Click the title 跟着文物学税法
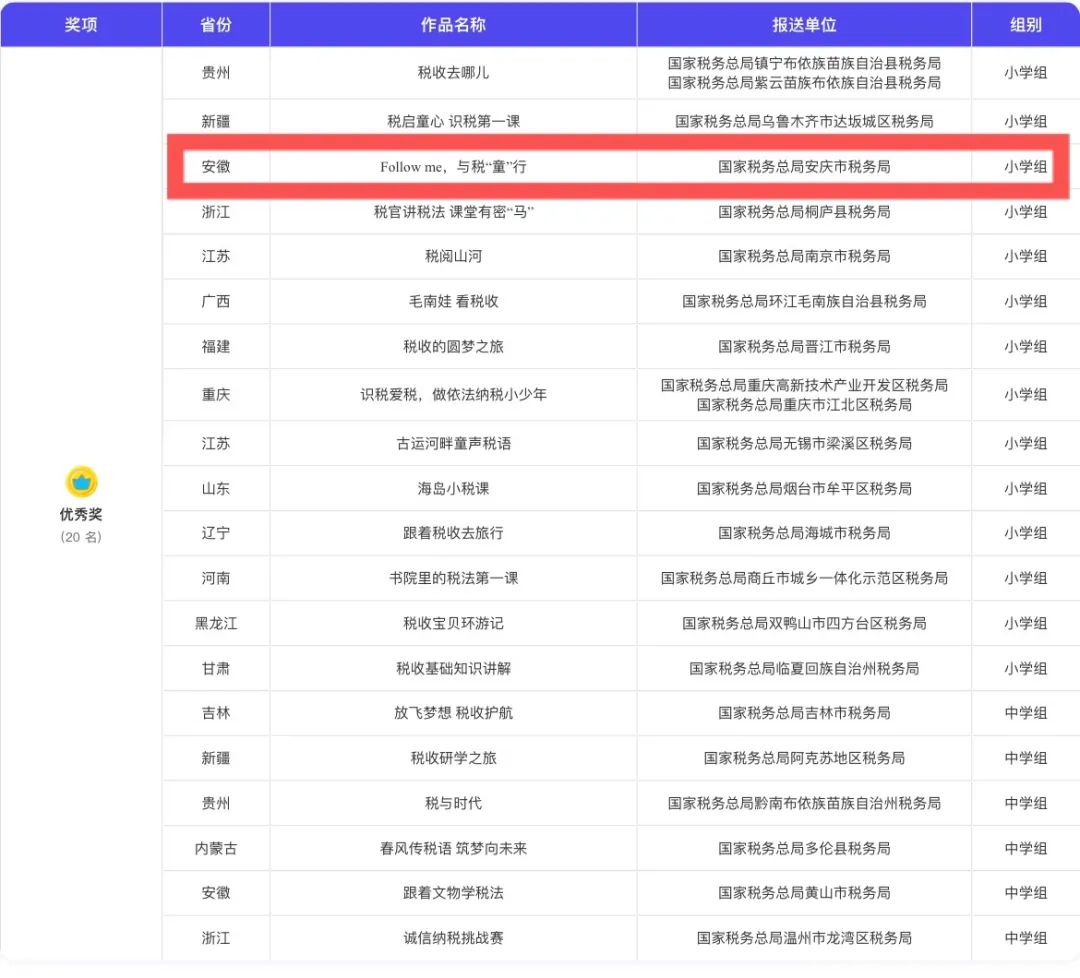 coord(453,893)
